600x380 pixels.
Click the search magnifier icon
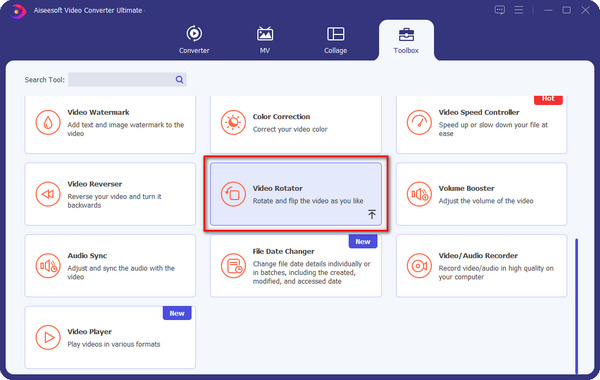click(x=179, y=80)
